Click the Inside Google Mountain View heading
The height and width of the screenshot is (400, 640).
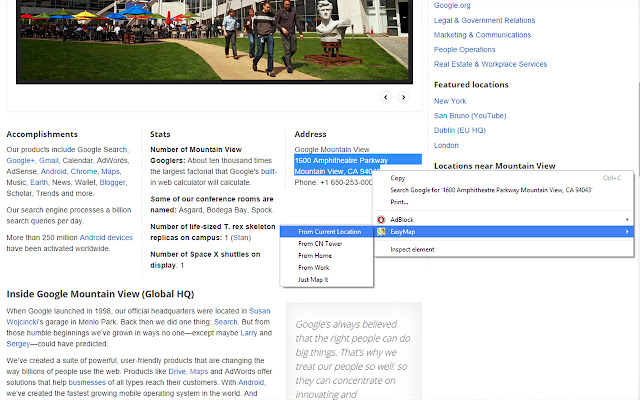100,294
